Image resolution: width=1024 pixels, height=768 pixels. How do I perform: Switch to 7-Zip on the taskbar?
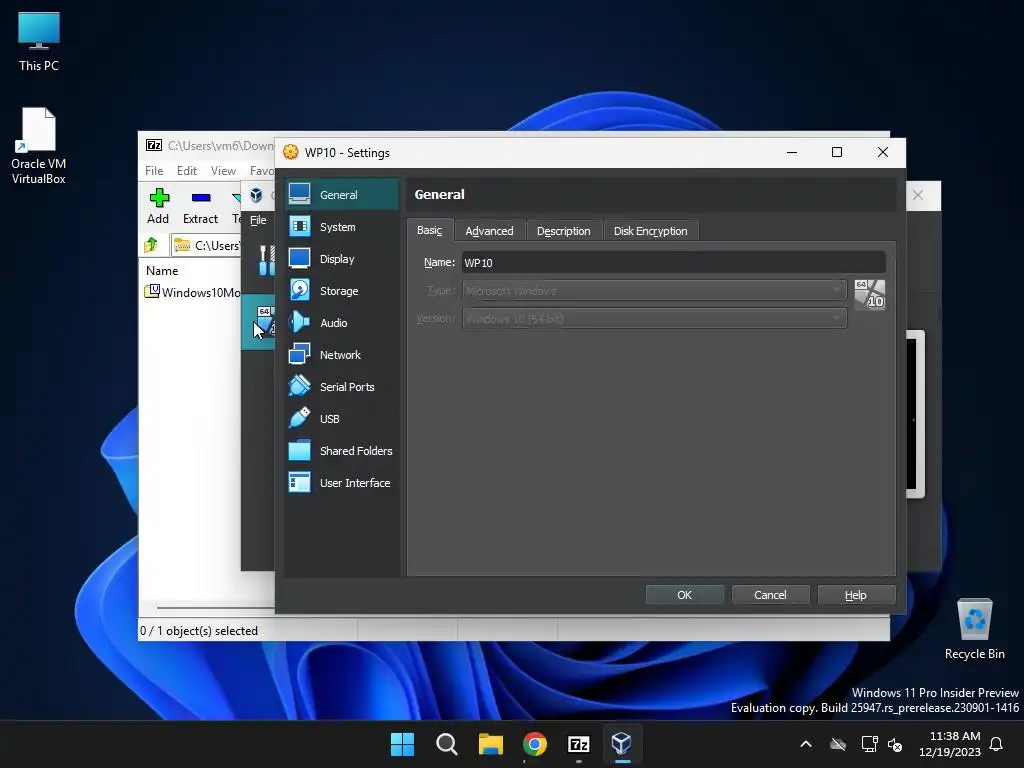tap(579, 744)
